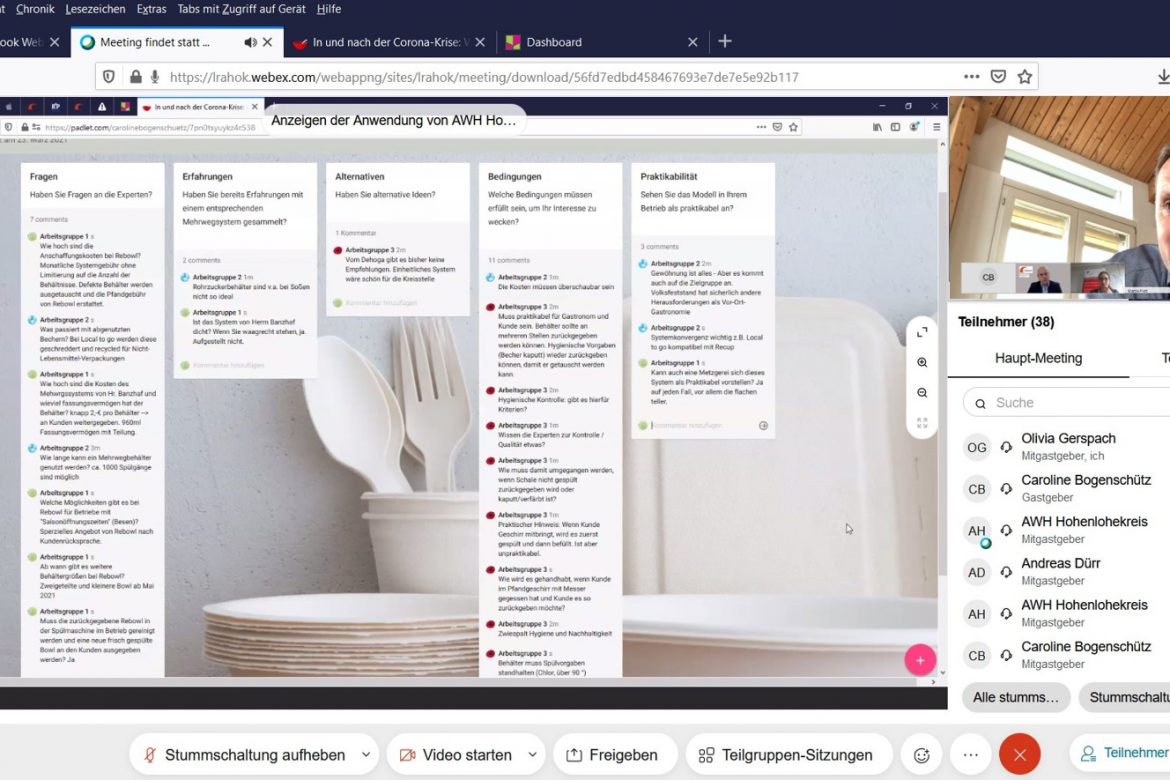
Task: Expand audio options arrow beside Stummschaltung aufheben
Action: (366, 755)
